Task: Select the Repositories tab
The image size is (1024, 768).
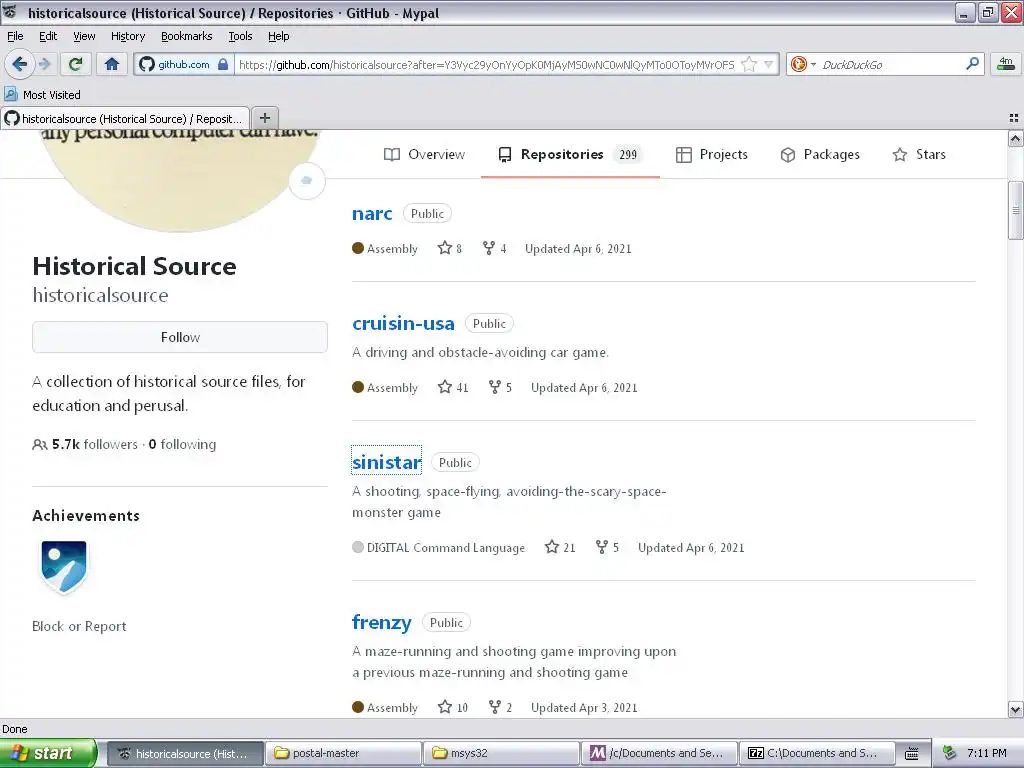Action: tap(570, 155)
